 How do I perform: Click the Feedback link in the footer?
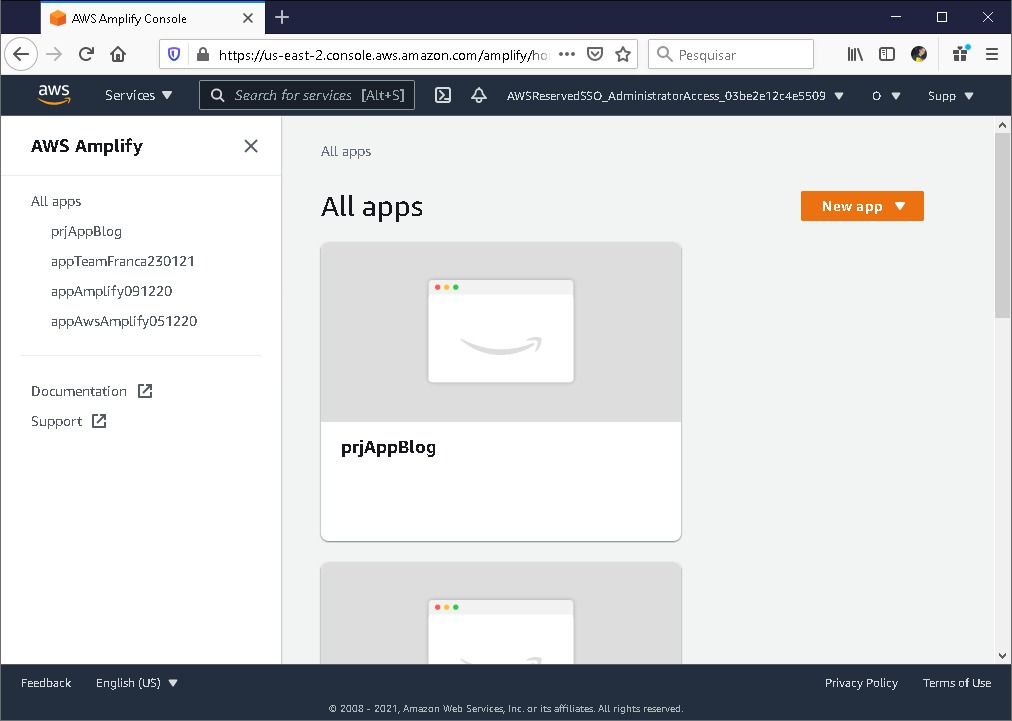46,683
